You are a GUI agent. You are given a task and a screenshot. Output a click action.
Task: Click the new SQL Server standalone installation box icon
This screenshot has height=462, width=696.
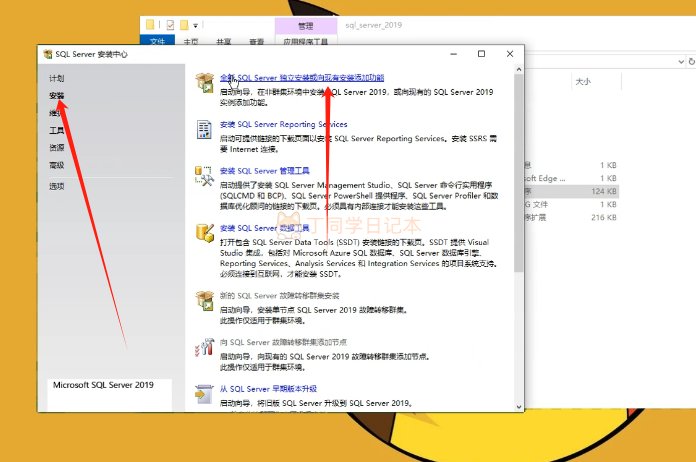204,81
